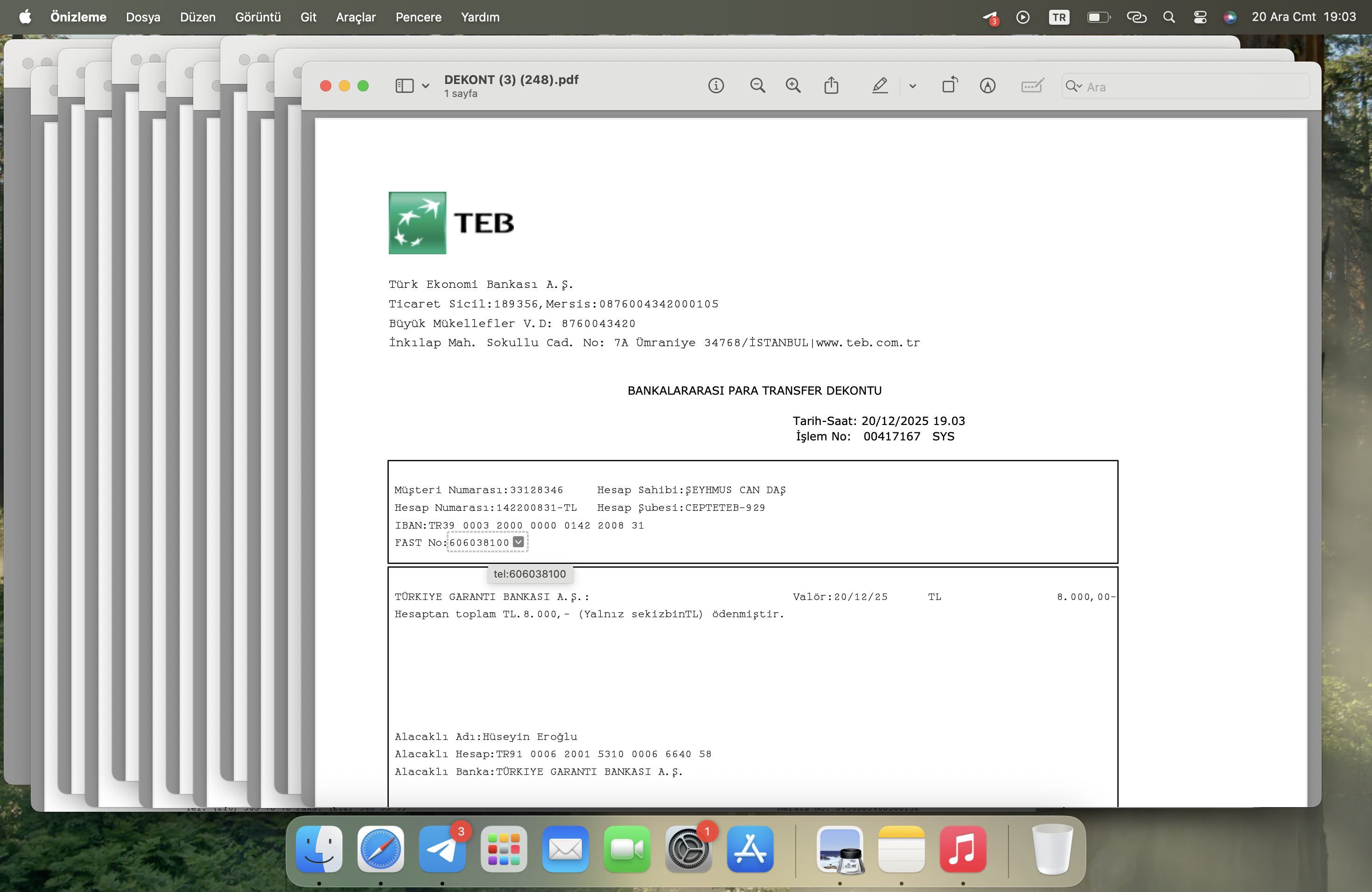
Task: Click the DEKONT (3) (248).pdf window title
Action: point(511,79)
